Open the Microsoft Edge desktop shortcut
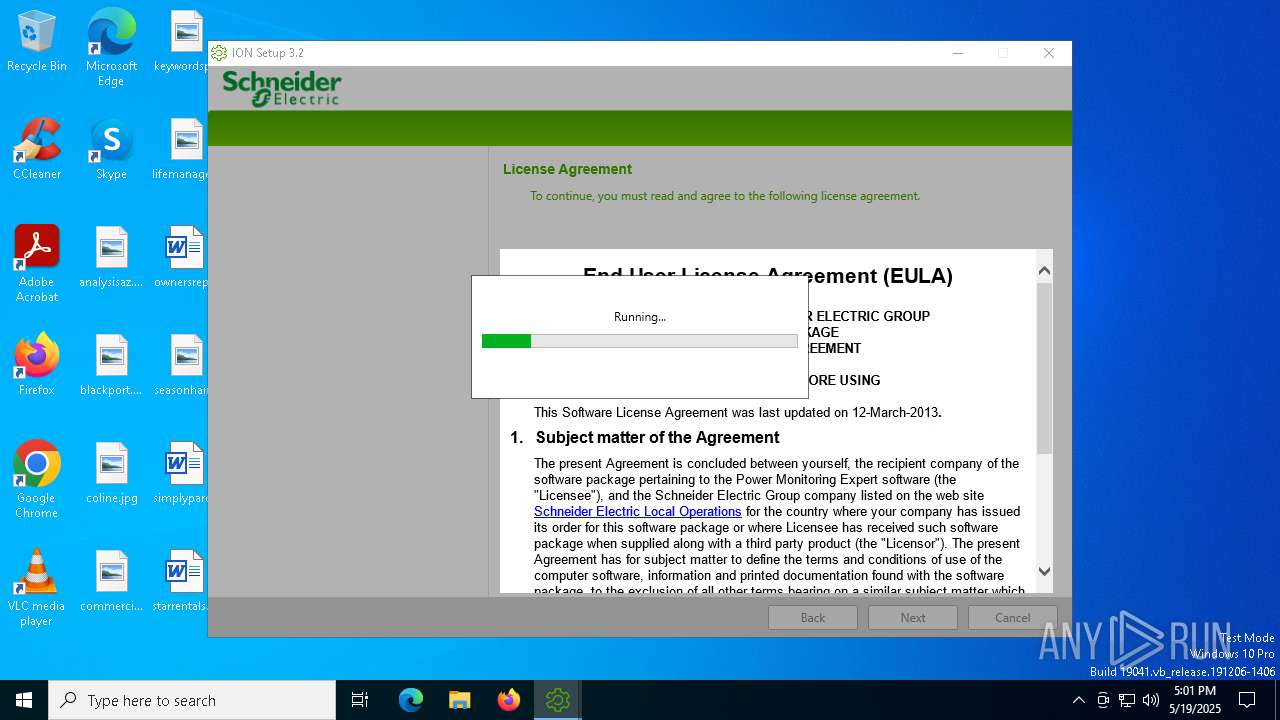The width and height of the screenshot is (1280, 720). point(111,47)
